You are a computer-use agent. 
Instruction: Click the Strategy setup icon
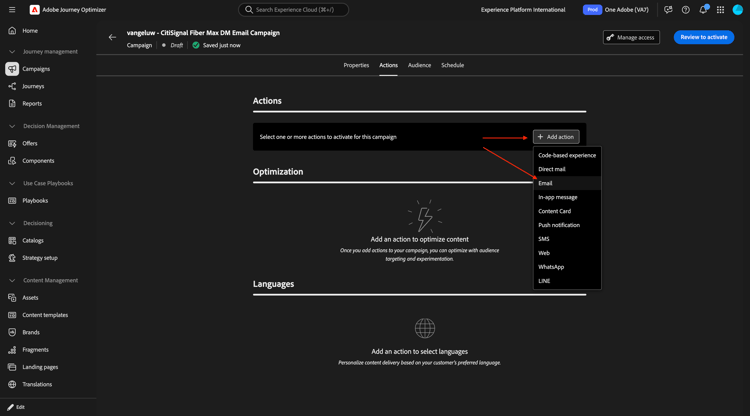12,258
